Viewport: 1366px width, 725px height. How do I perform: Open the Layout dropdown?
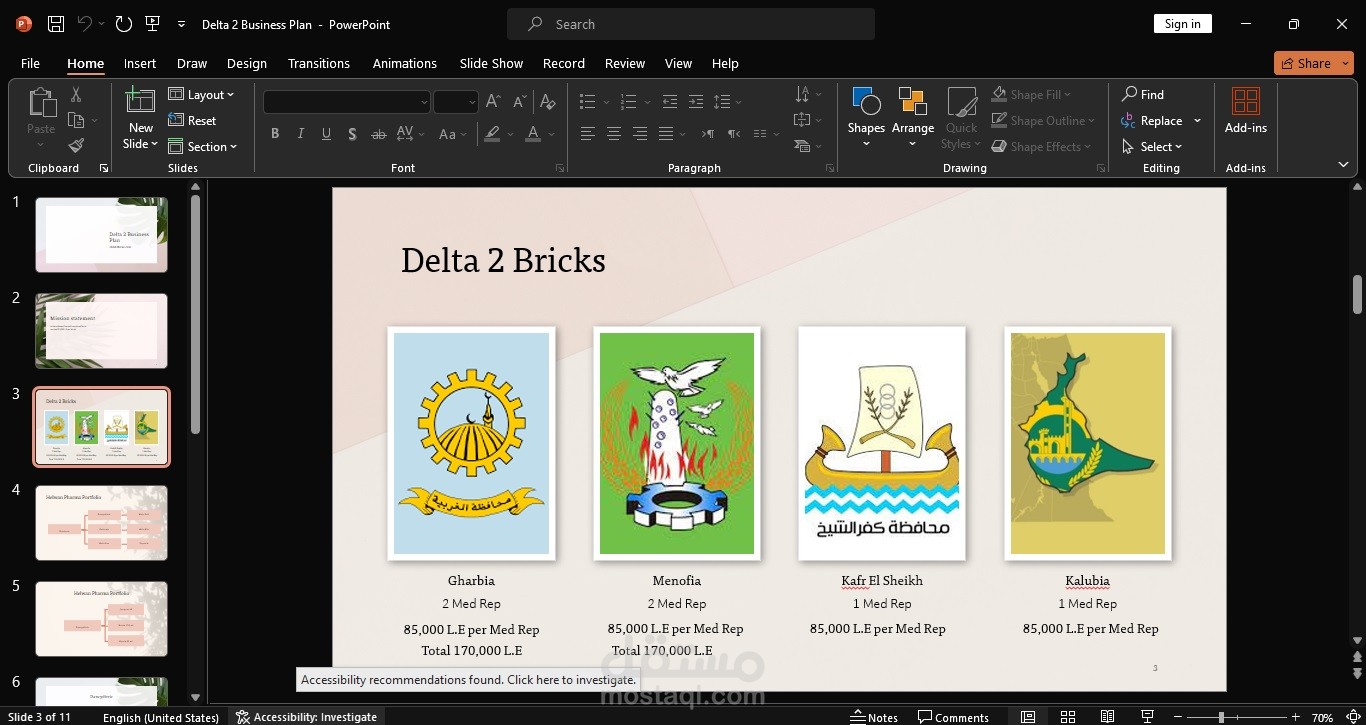pos(201,94)
